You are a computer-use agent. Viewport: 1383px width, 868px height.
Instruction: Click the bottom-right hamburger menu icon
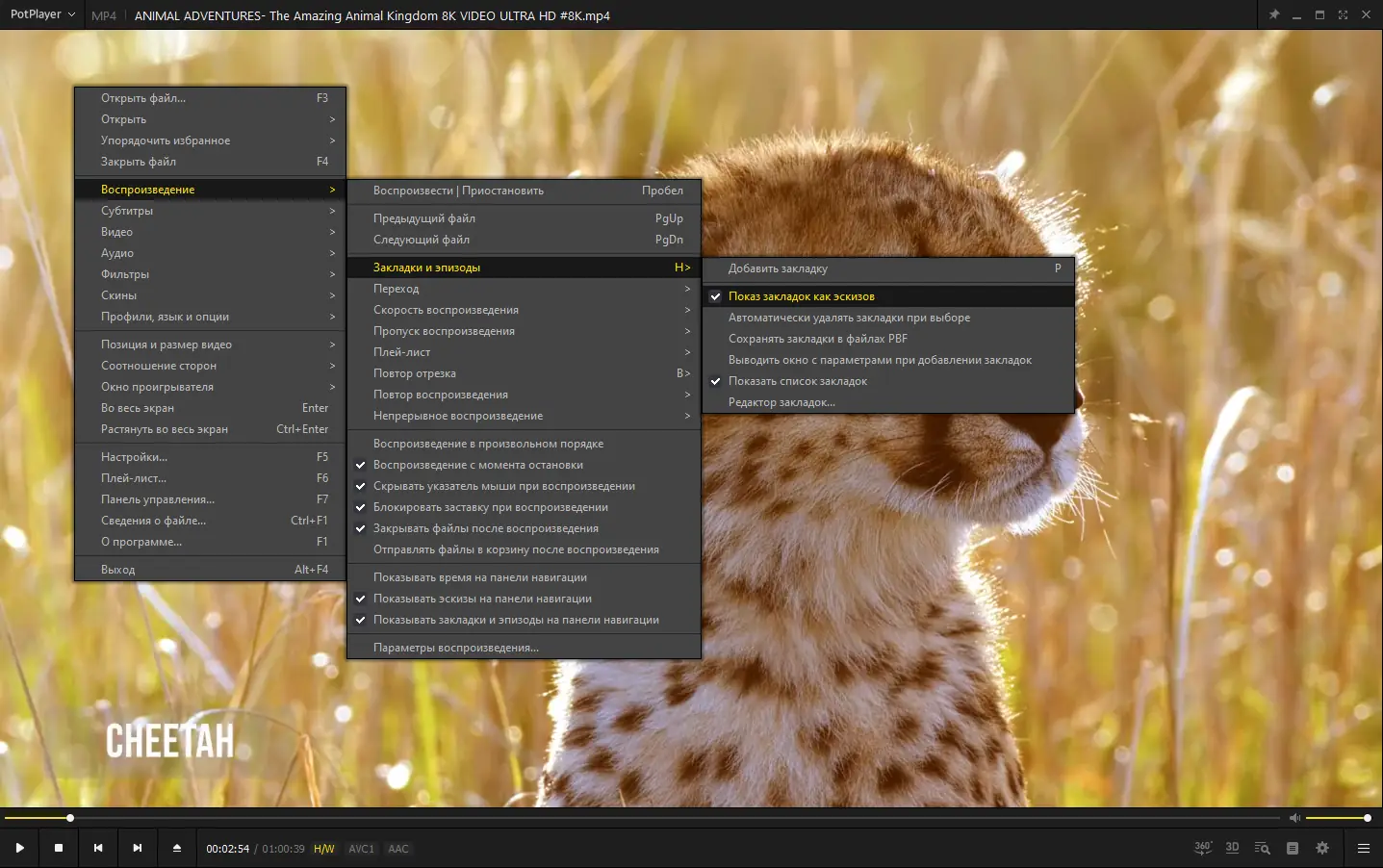click(x=1363, y=848)
